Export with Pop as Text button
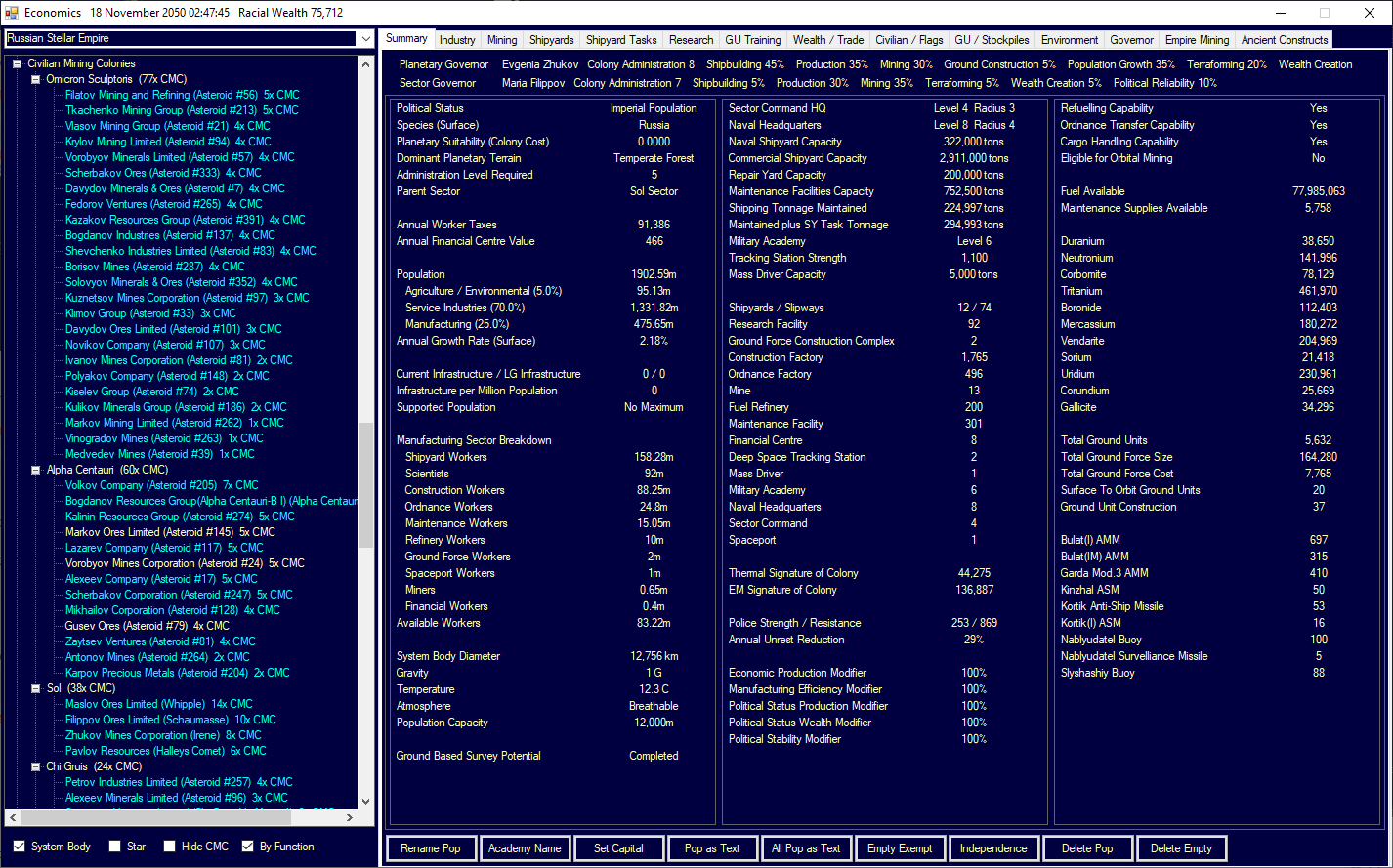1393x868 pixels. tap(712, 848)
